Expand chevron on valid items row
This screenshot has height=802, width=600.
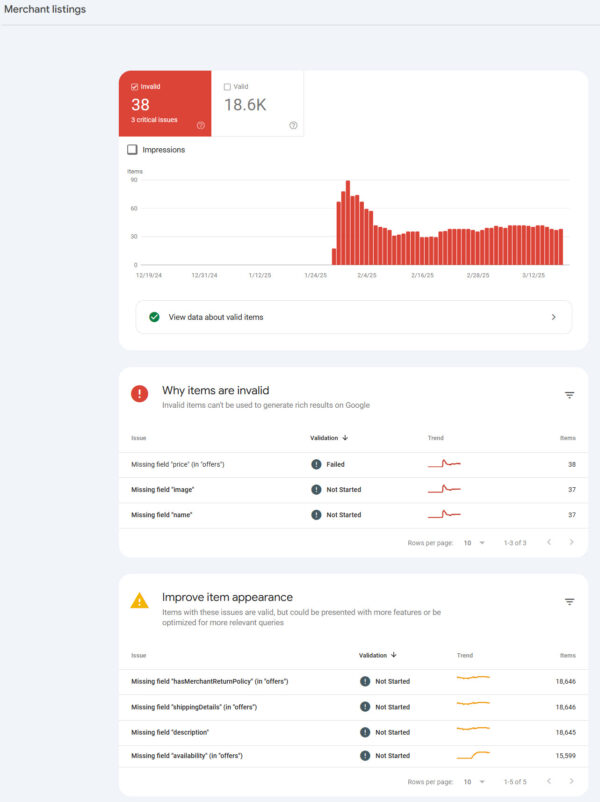[x=553, y=317]
